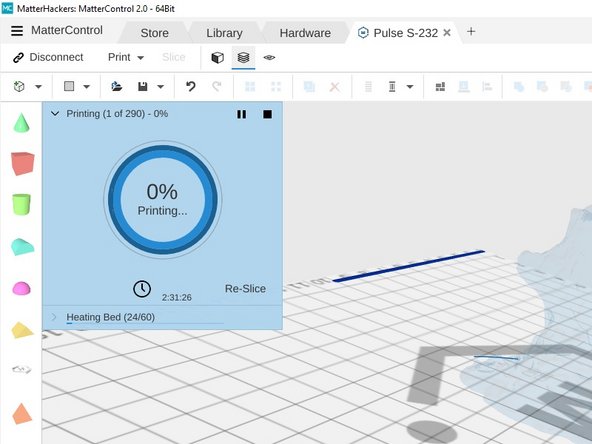Switch to the Store tab

(154, 33)
